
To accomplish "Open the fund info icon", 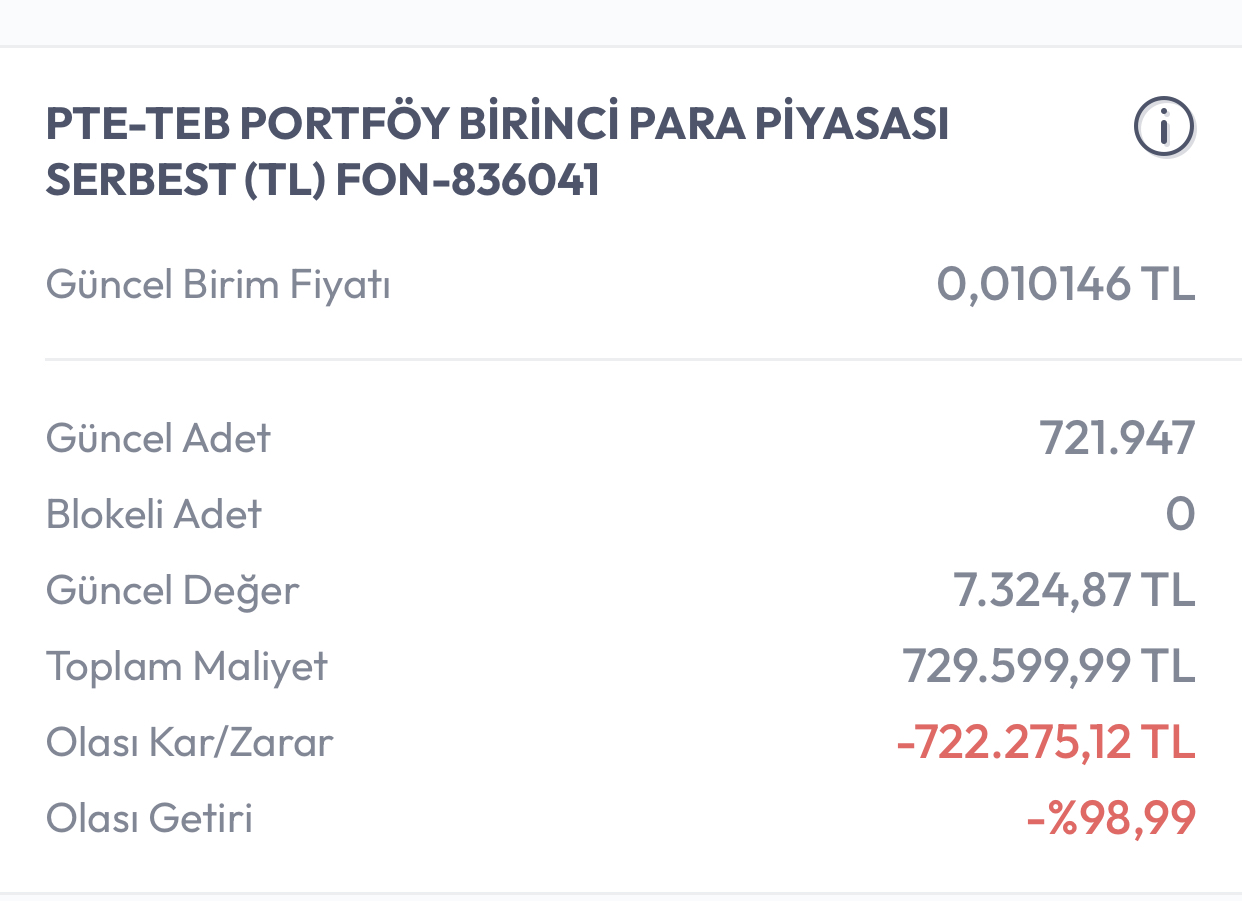I will (1164, 127).
